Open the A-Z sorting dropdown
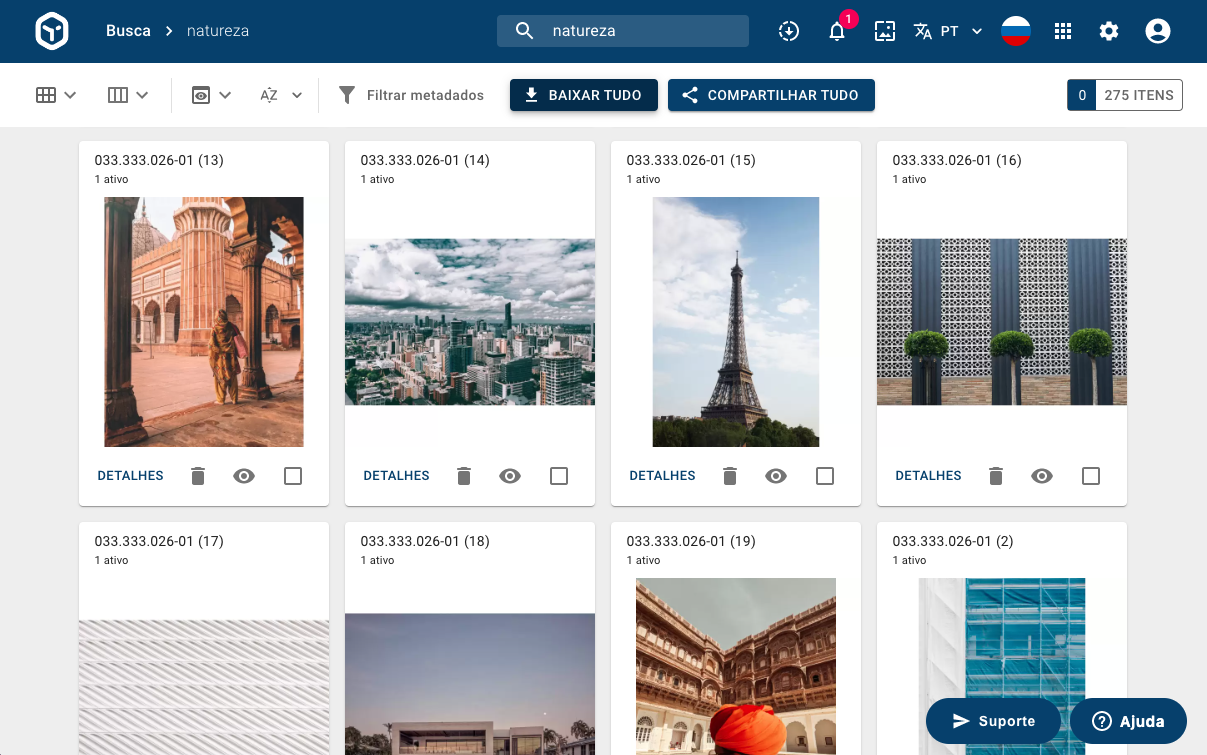 tap(281, 95)
